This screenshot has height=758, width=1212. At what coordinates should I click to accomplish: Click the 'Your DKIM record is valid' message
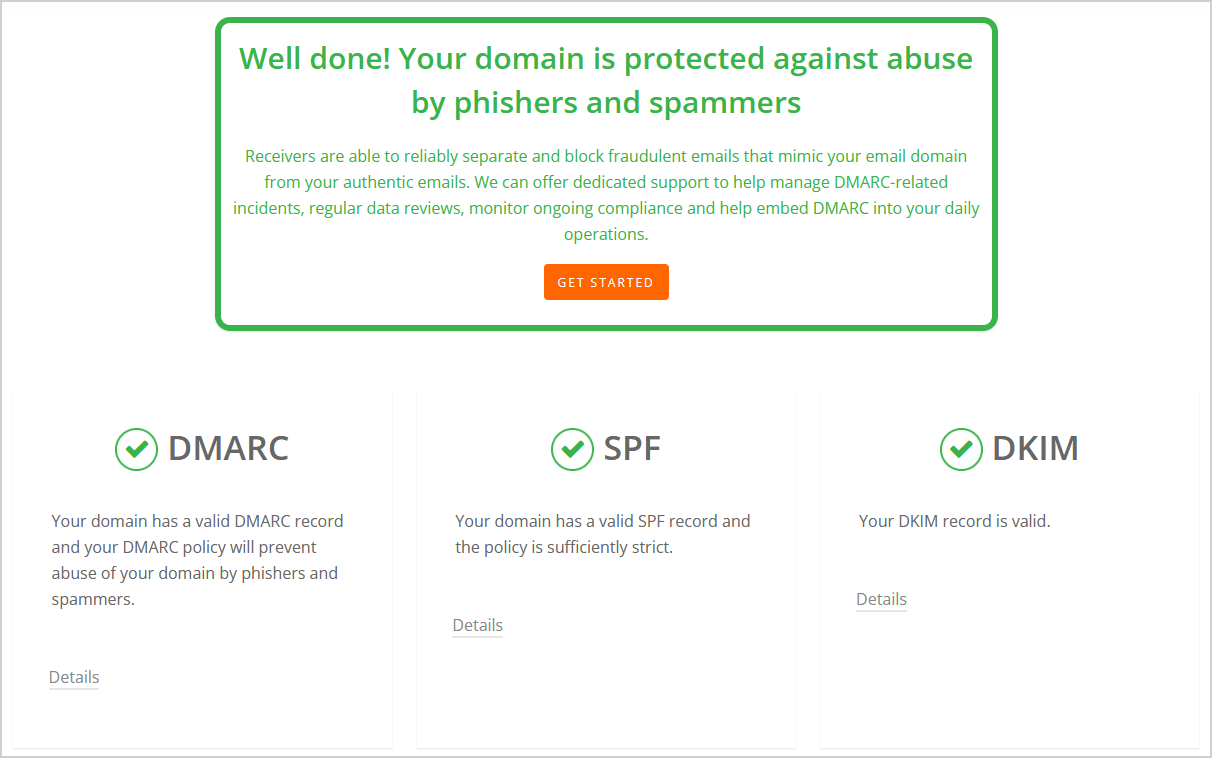click(x=954, y=521)
